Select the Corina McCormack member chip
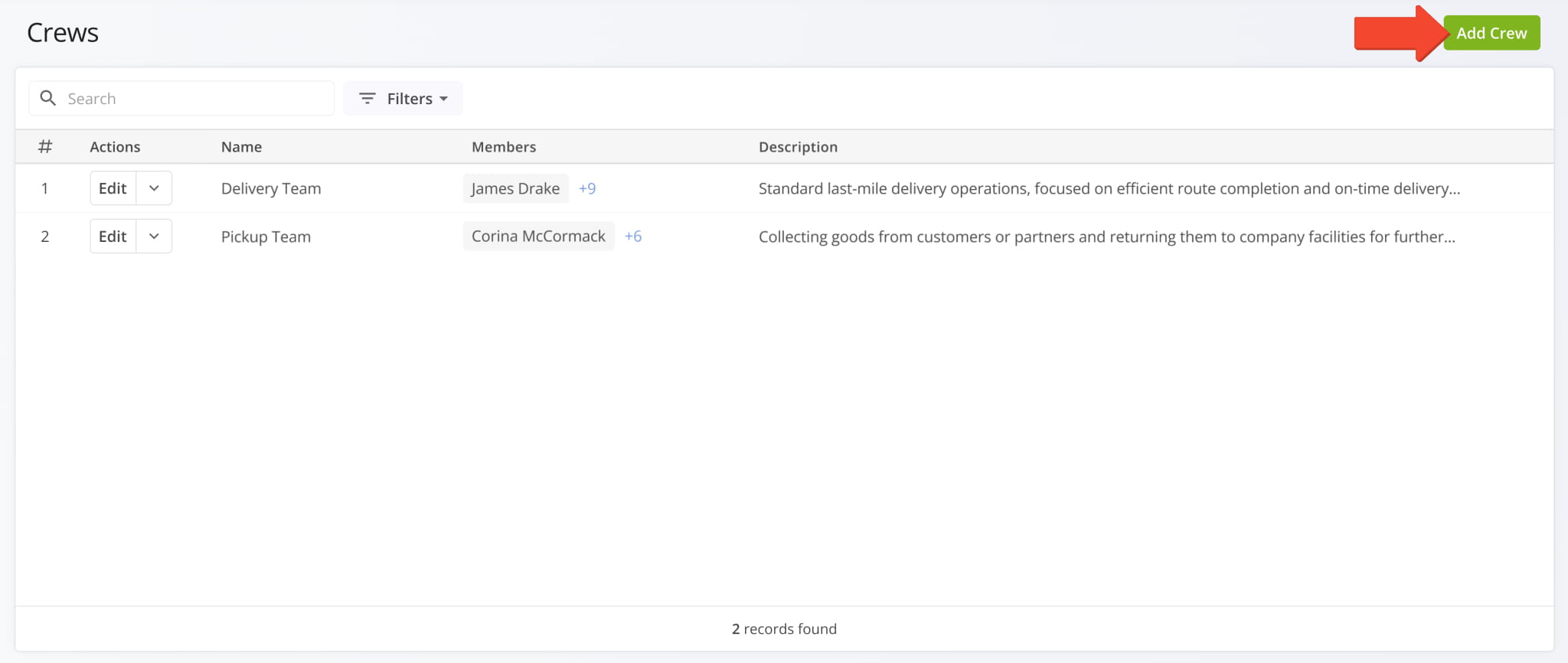This screenshot has height=663, width=1568. point(538,237)
